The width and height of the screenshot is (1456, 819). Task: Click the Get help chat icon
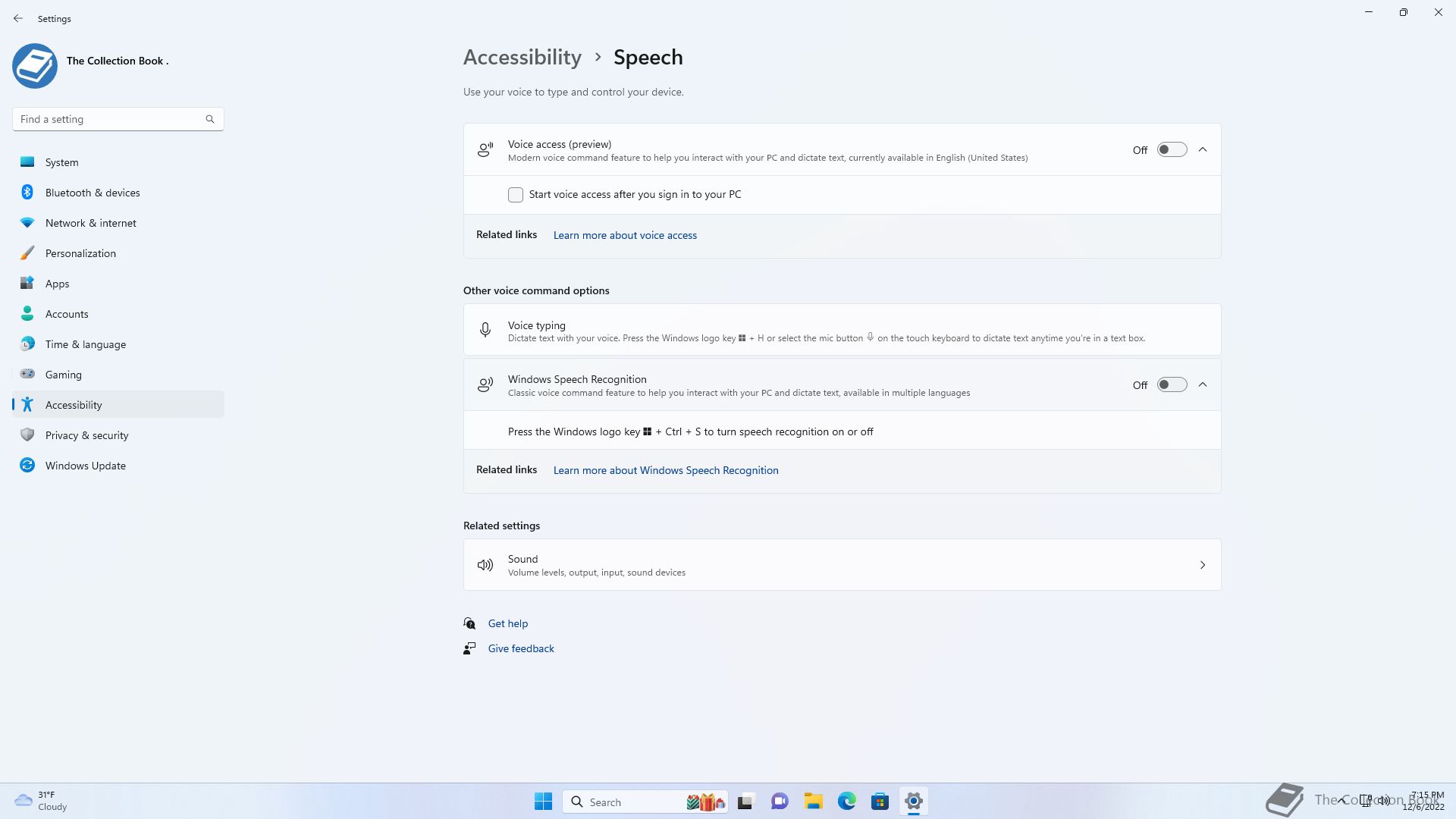(469, 623)
